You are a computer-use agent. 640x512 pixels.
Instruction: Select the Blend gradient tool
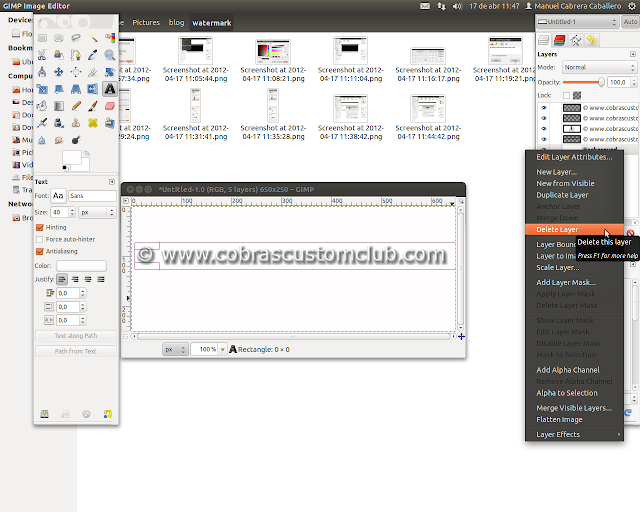[x=59, y=106]
